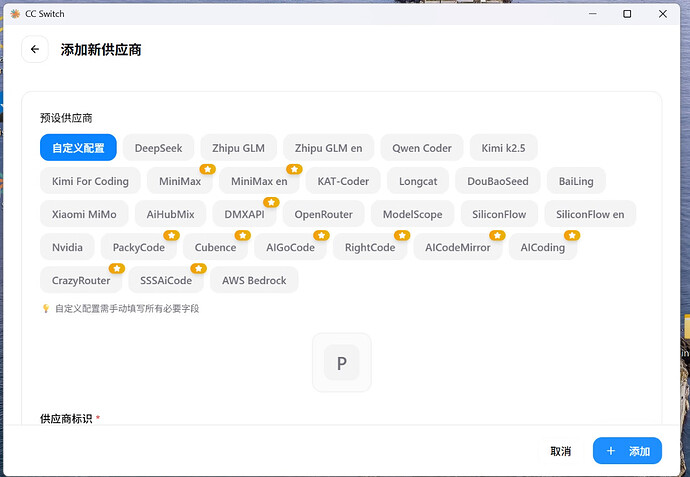Click the 预设供应商 heading
This screenshot has width=690, height=477.
pyautogui.click(x=66, y=118)
